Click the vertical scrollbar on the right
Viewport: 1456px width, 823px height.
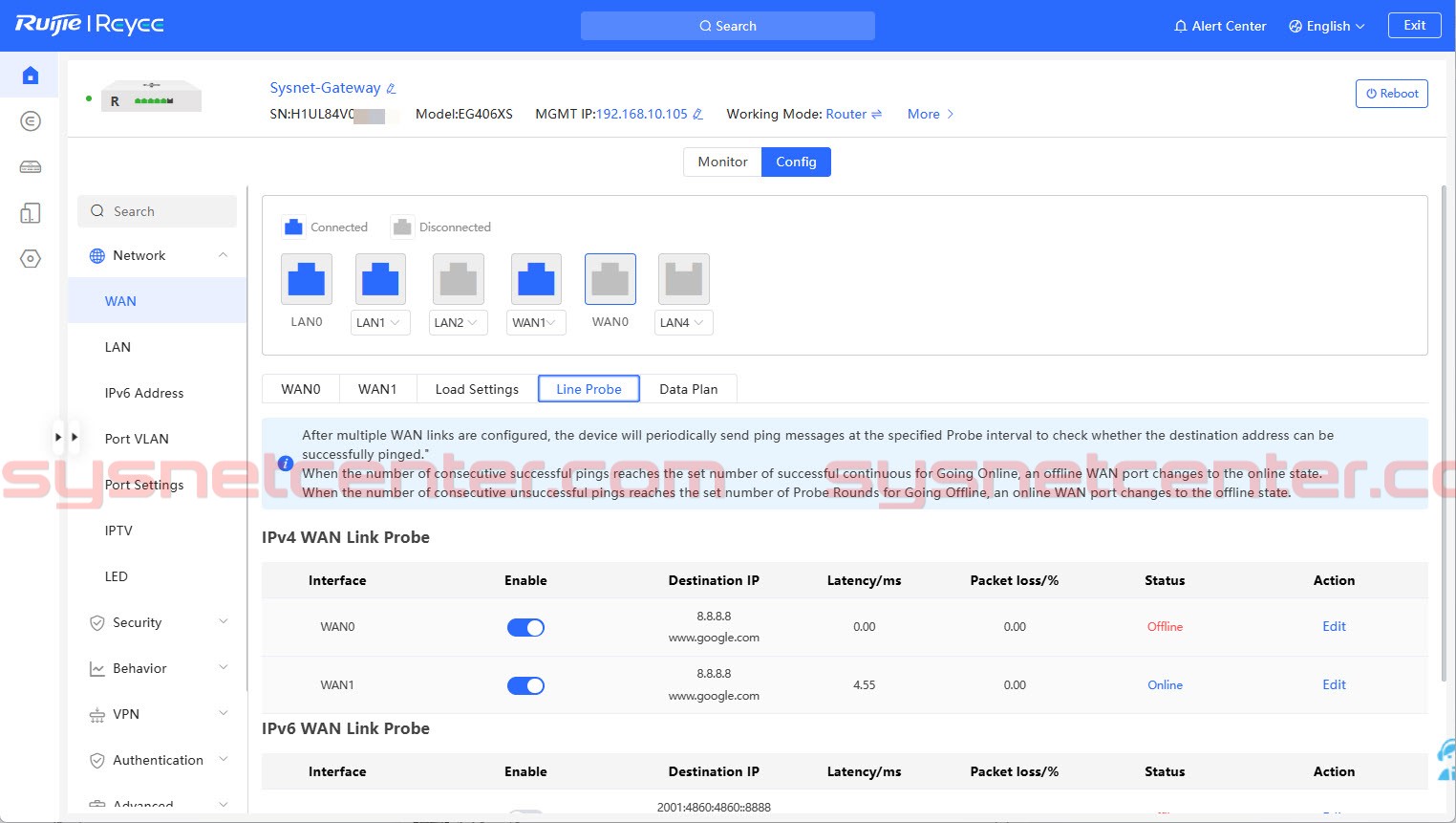pyautogui.click(x=1443, y=430)
